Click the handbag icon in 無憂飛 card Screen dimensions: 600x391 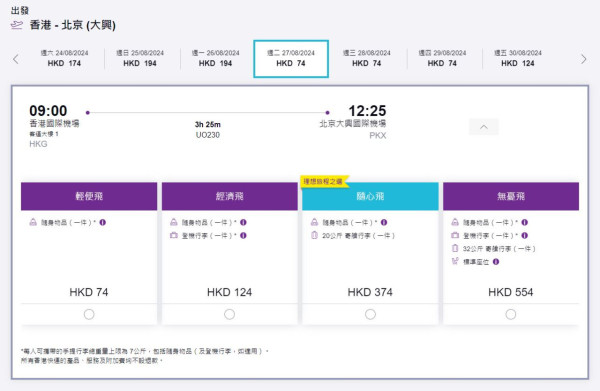[455, 222]
